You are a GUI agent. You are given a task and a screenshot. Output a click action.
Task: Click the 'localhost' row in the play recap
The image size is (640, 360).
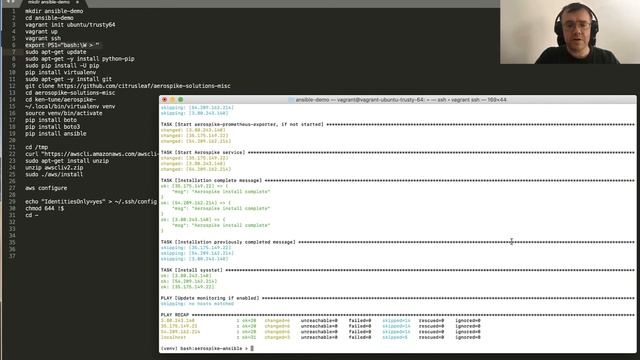point(320,338)
